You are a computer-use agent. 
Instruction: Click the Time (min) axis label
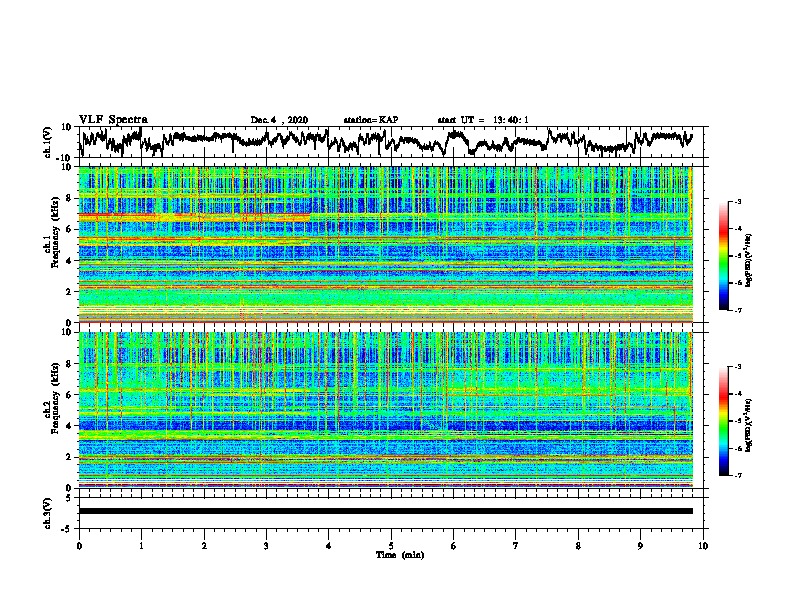400,555
